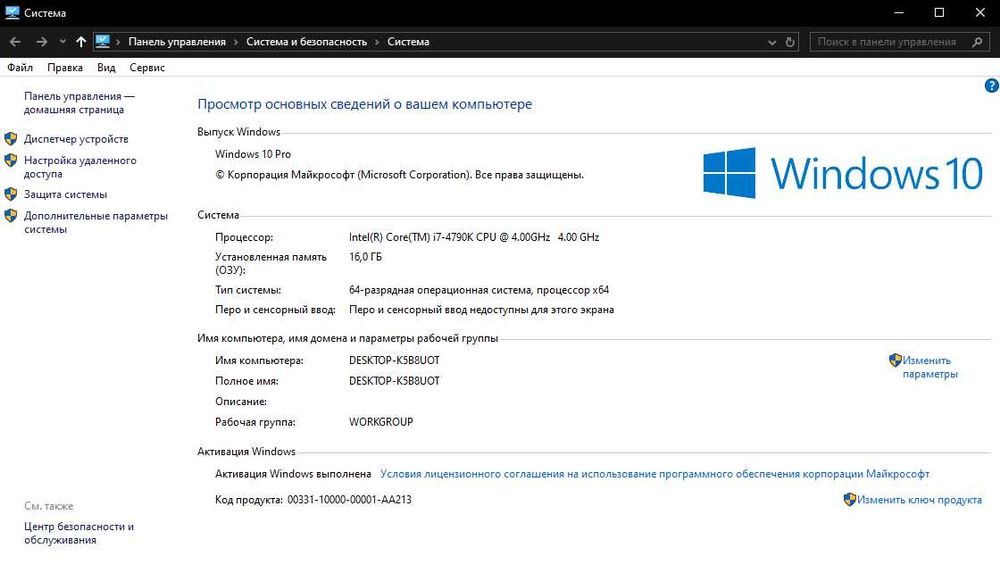Screen dimensions: 1000x563
Task: Click the forward navigation arrow
Action: [x=42, y=42]
